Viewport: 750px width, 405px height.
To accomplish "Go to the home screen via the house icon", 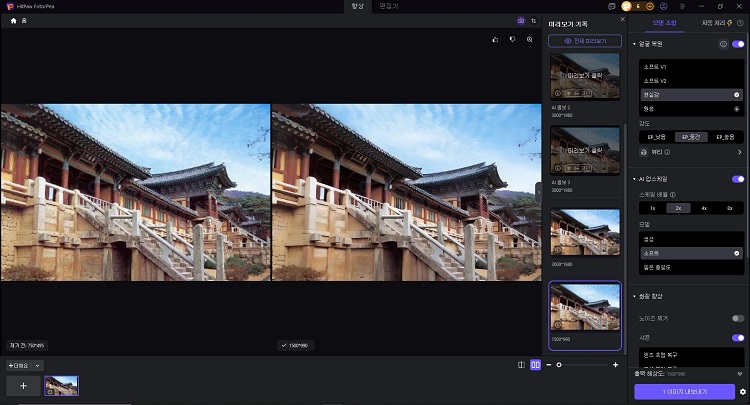I will (x=13, y=21).
